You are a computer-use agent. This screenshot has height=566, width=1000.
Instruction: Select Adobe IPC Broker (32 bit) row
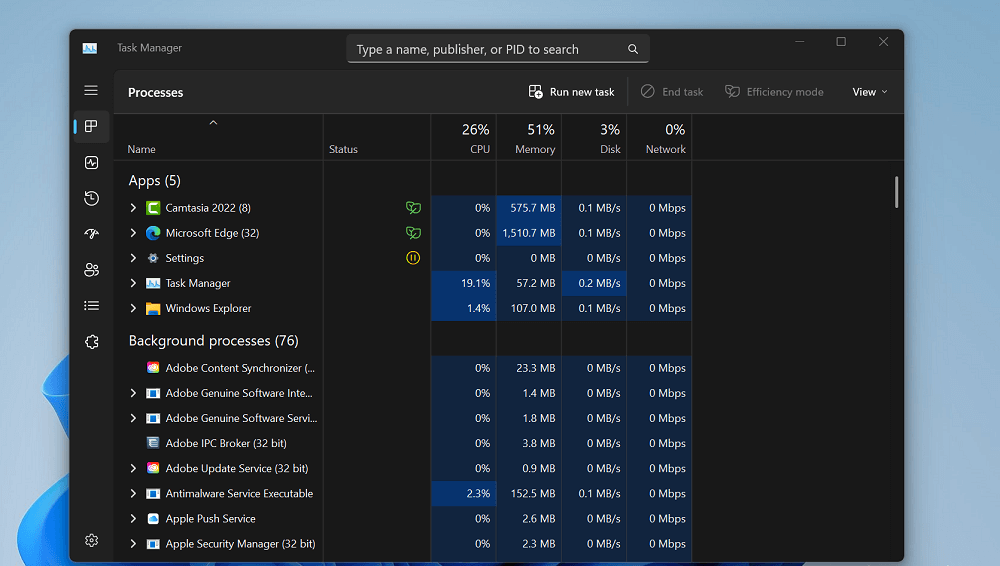[x=403, y=443]
